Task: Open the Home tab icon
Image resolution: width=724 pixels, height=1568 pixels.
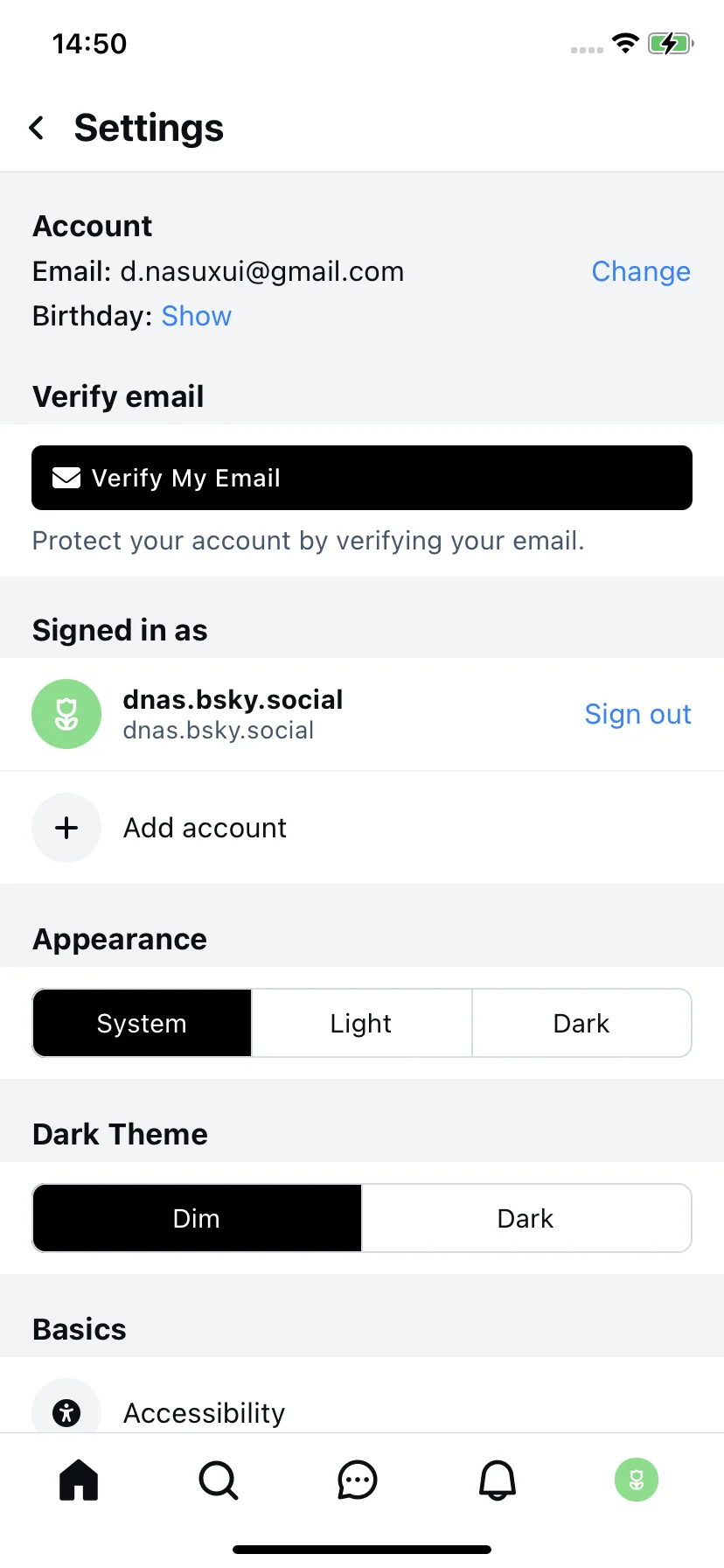Action: 79,1480
